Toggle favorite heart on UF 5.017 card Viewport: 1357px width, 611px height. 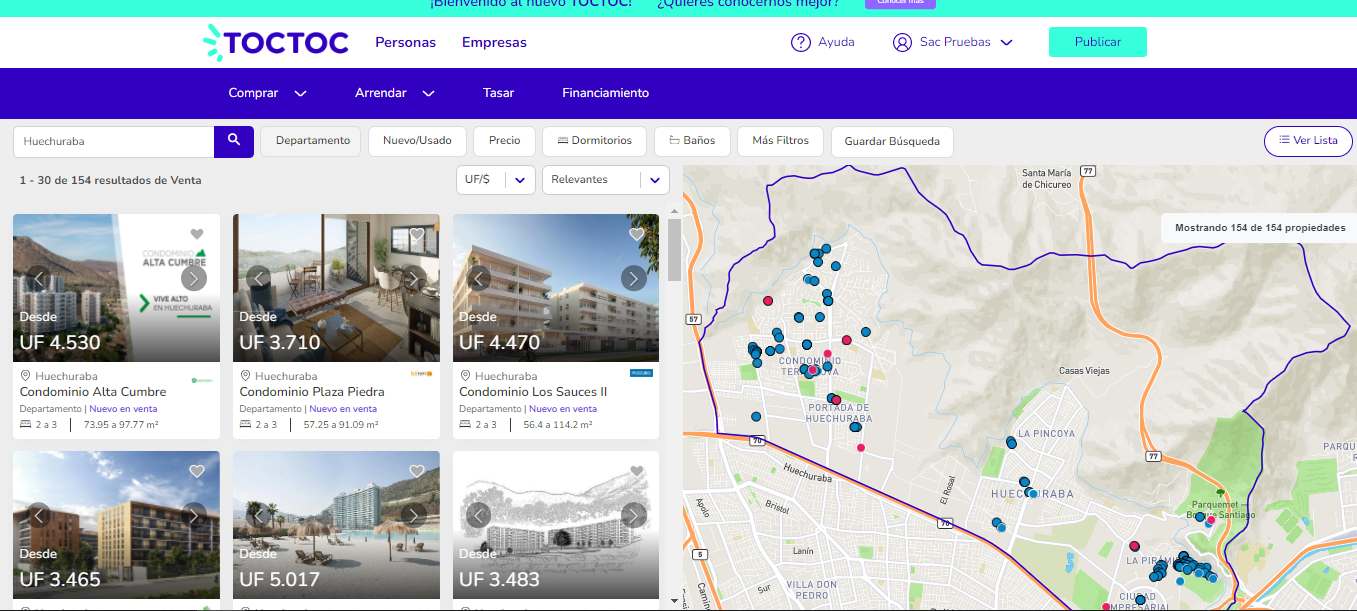coord(417,471)
